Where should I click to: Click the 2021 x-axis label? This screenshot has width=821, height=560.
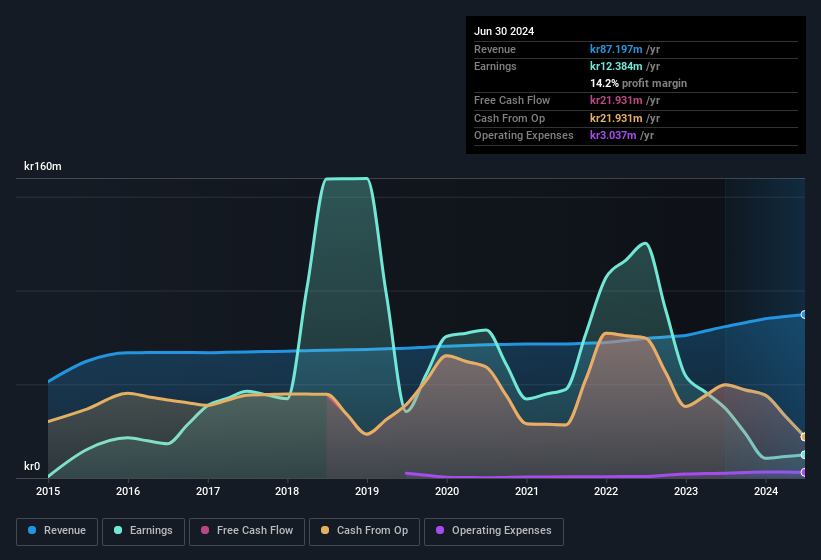527,491
